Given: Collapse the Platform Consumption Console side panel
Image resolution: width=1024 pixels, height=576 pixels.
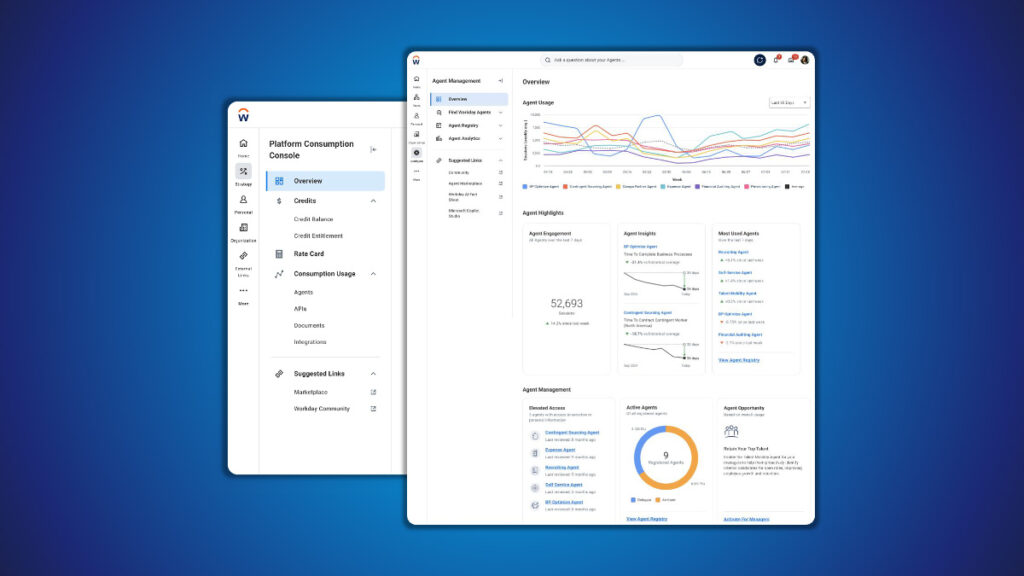Looking at the screenshot, I should tap(373, 150).
